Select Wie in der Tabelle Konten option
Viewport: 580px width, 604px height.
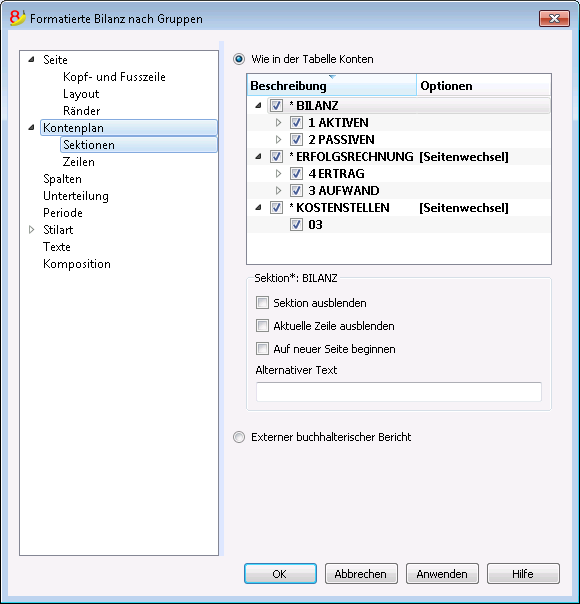[x=239, y=59]
